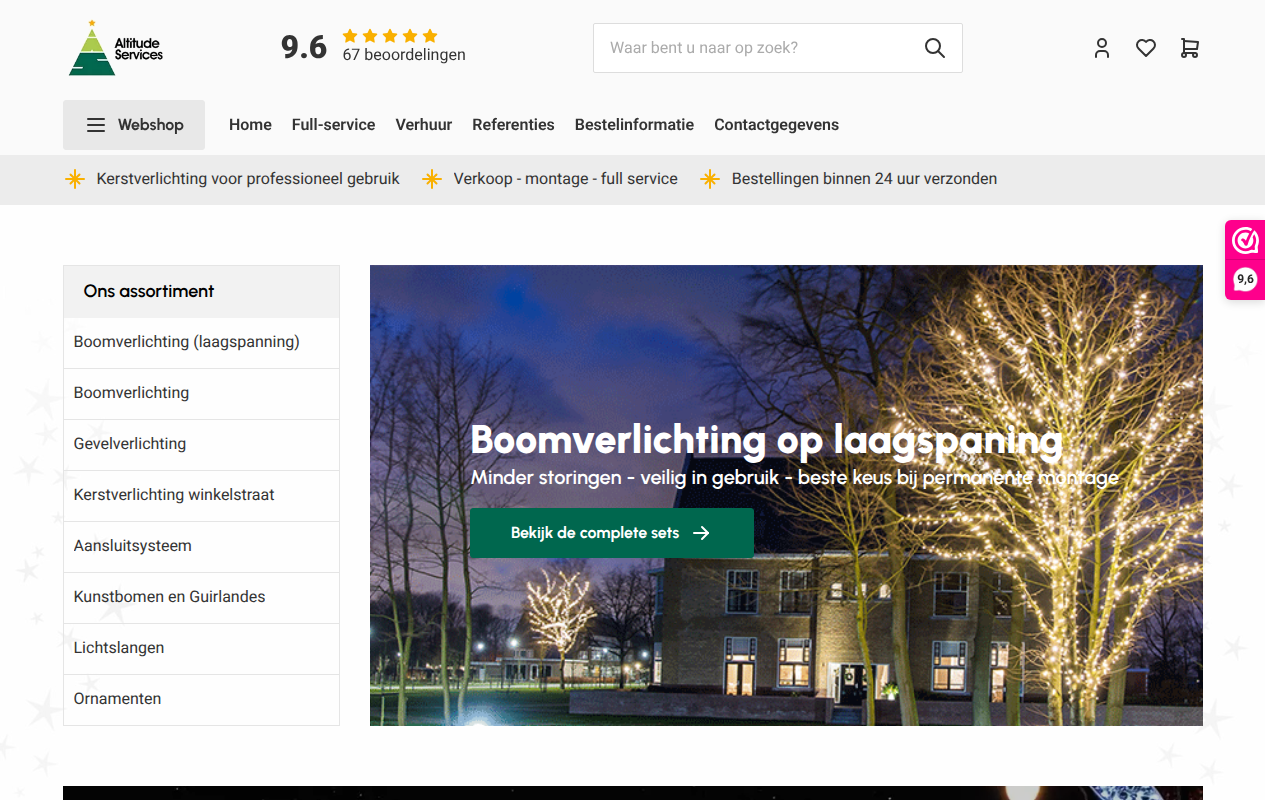Open the Full-service menu item
Viewport: 1280px width, 800px height.
(333, 125)
